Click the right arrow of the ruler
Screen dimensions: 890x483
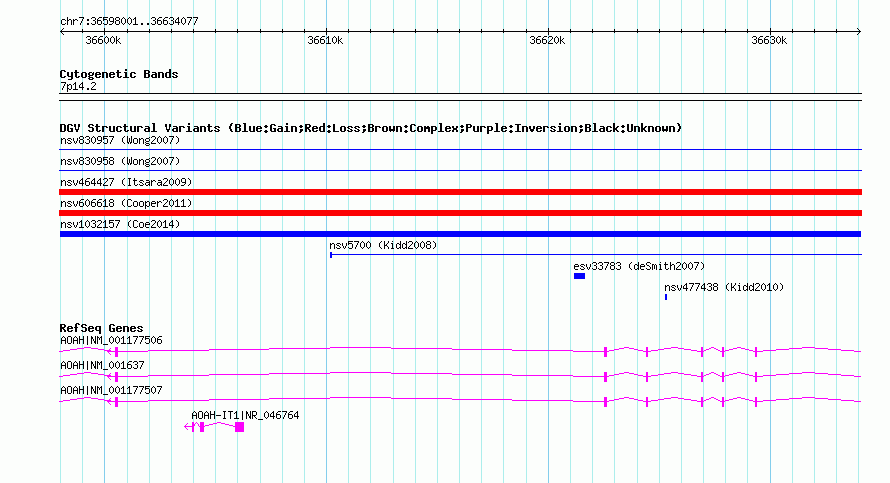point(859,32)
